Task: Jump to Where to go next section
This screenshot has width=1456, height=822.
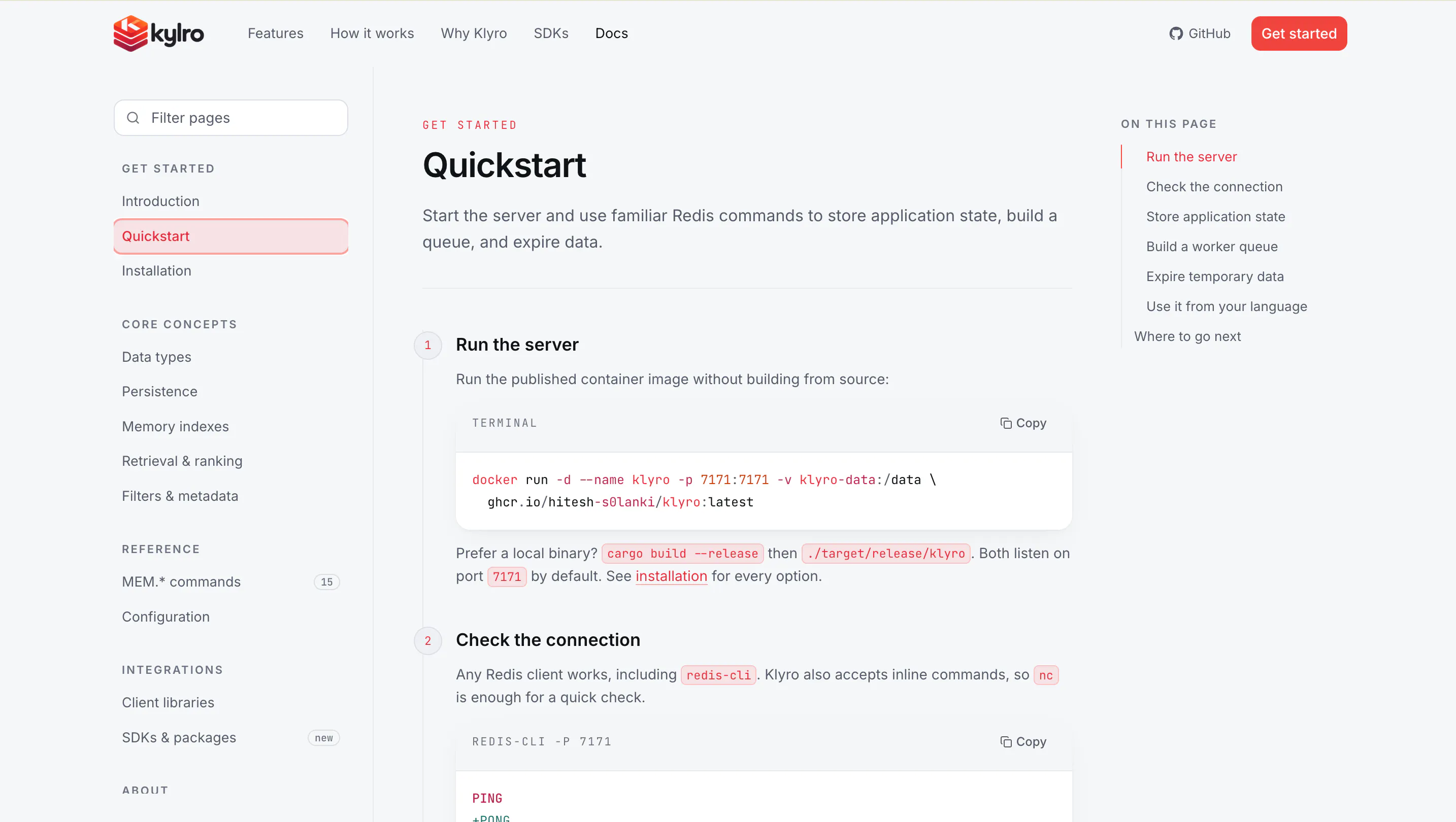Action: (x=1187, y=336)
